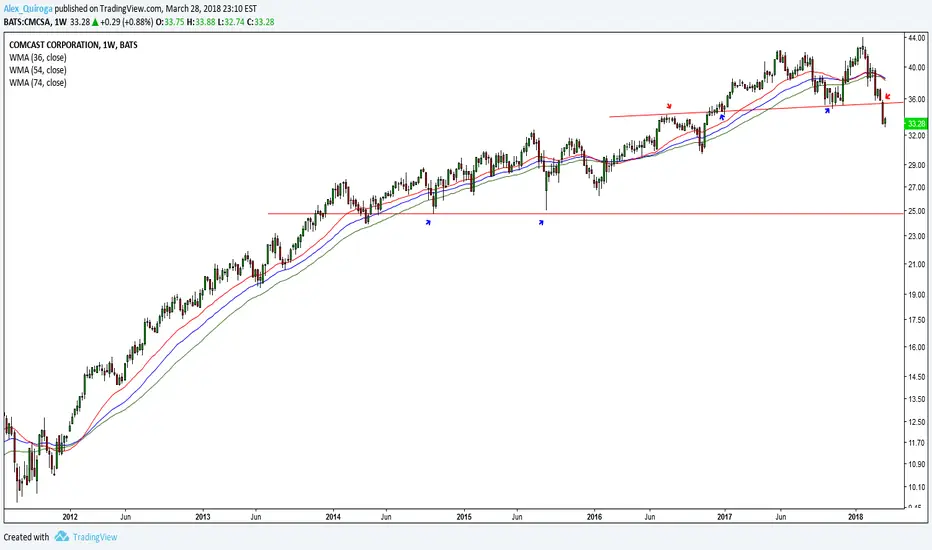Click the COMCAST CORPORATION, 1W, BATS legend title
The height and width of the screenshot is (550, 932).
tap(73, 45)
